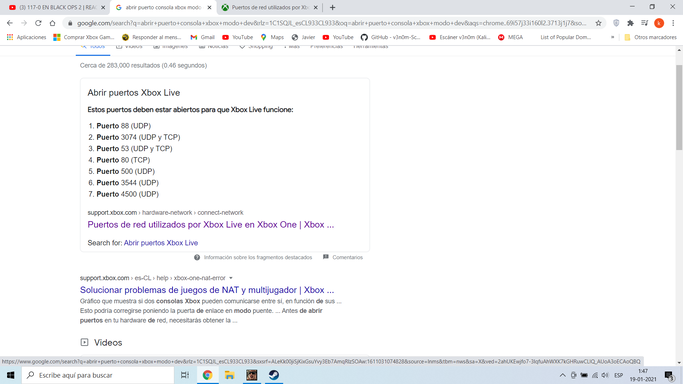The height and width of the screenshot is (384, 683).
Task: Open File Explorer from the taskbar
Action: [230, 375]
